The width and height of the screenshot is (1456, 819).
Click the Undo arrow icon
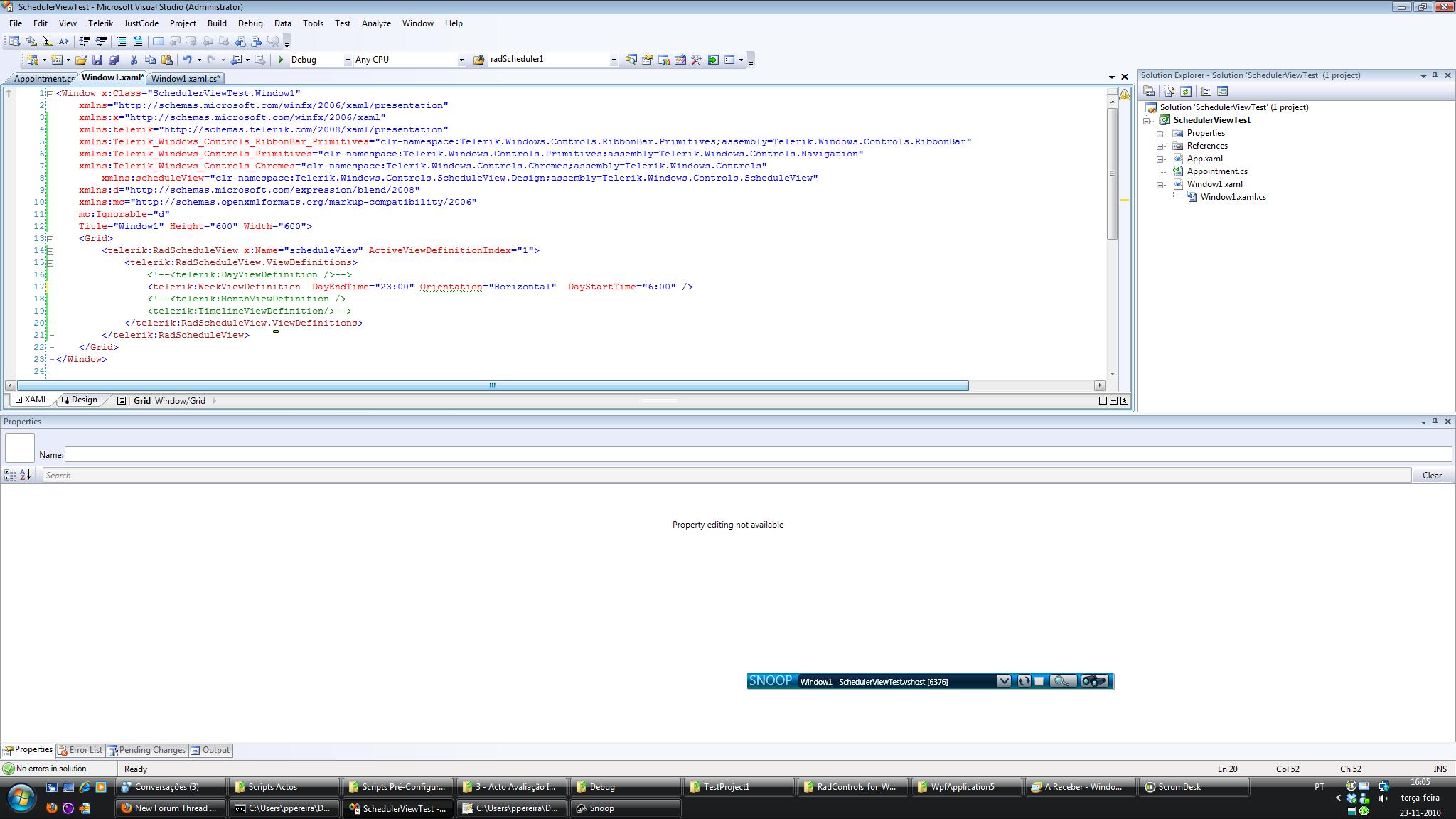point(187,60)
